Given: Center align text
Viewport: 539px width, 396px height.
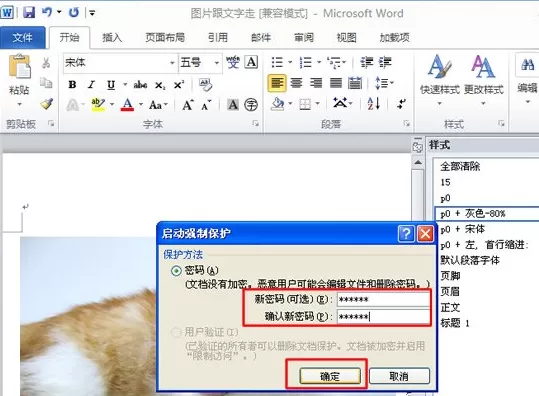Looking at the screenshot, I should point(296,83).
